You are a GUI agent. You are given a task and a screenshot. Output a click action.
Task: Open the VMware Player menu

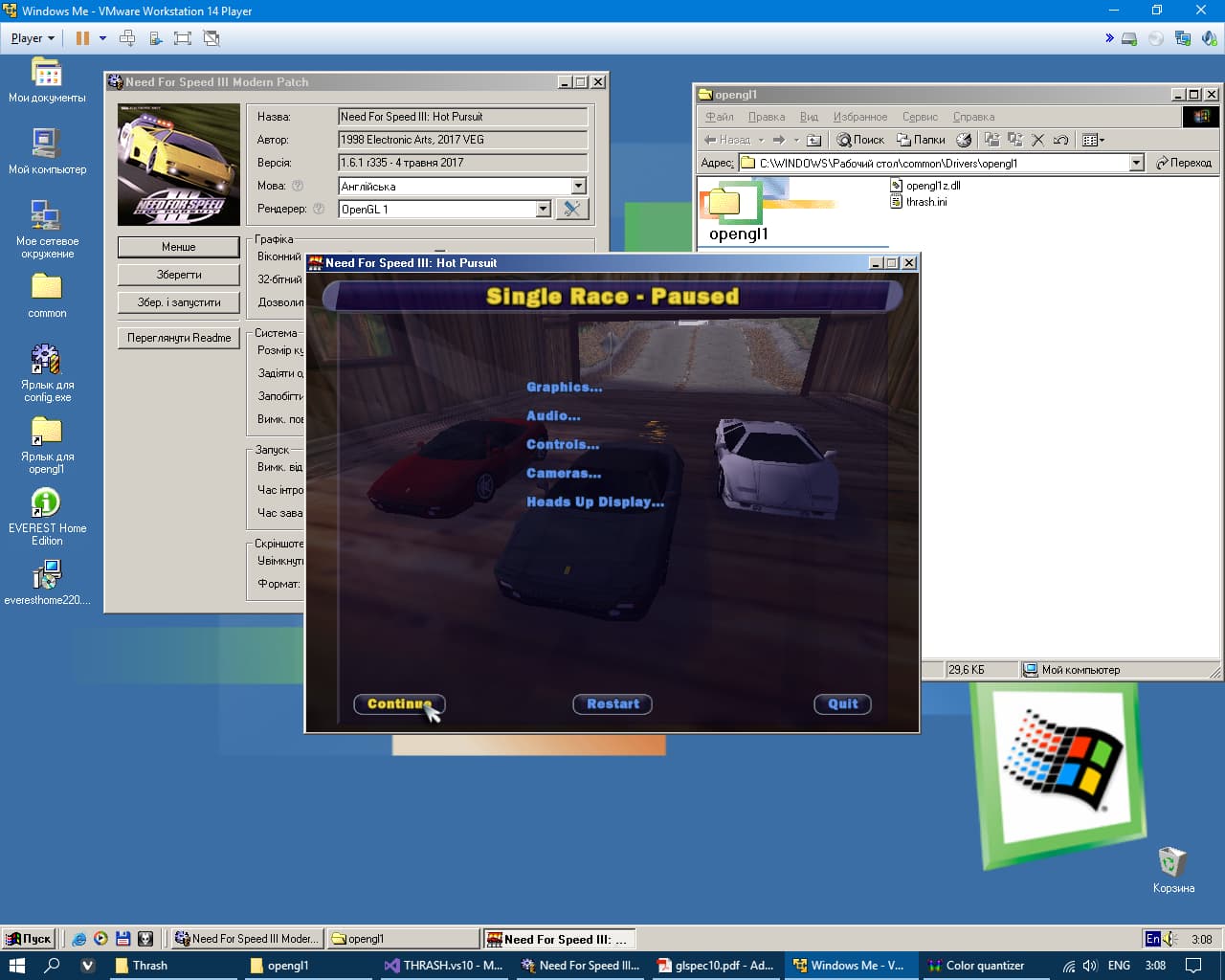click(x=33, y=38)
